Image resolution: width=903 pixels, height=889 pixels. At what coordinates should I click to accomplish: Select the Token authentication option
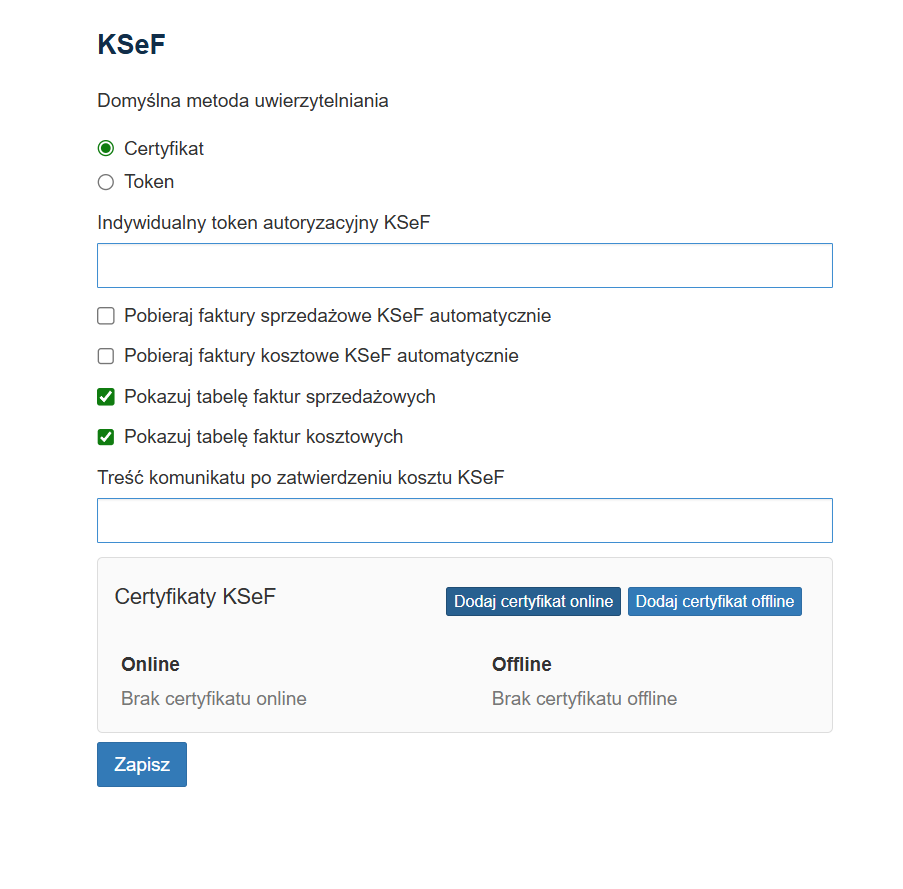click(106, 182)
